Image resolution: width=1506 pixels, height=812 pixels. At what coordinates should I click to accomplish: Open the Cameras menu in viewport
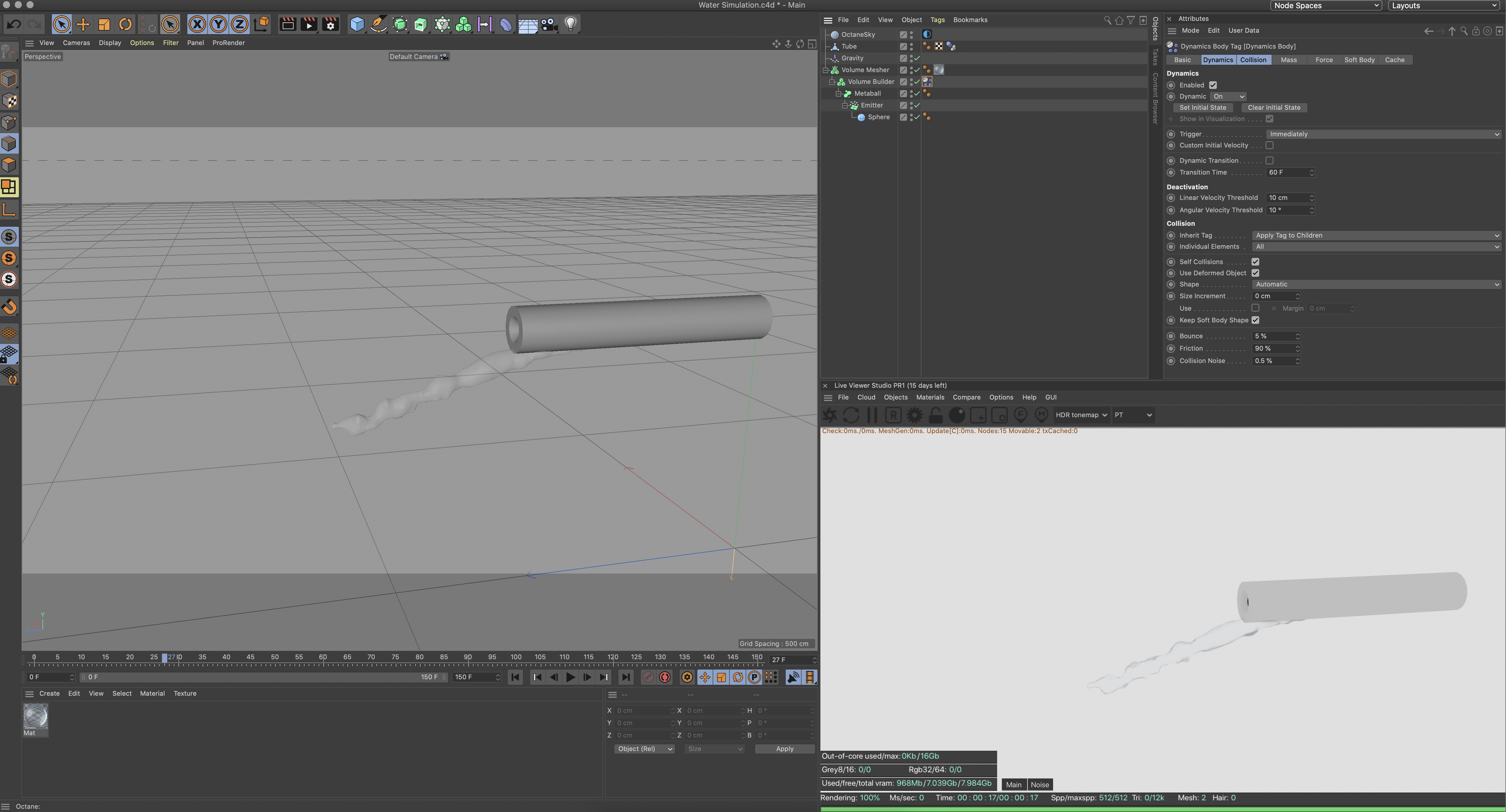[76, 43]
